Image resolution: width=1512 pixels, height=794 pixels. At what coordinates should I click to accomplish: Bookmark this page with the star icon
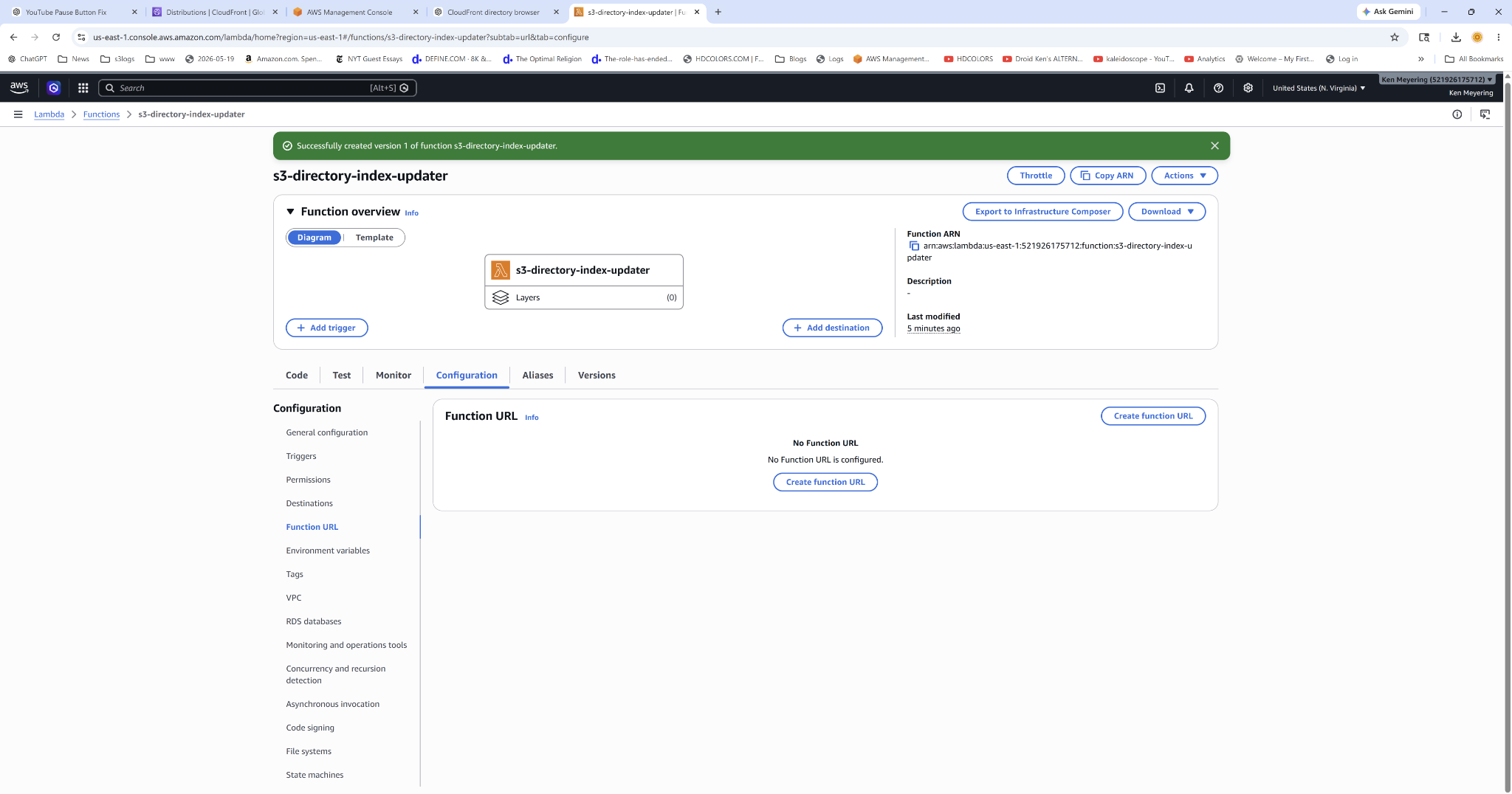1395,37
